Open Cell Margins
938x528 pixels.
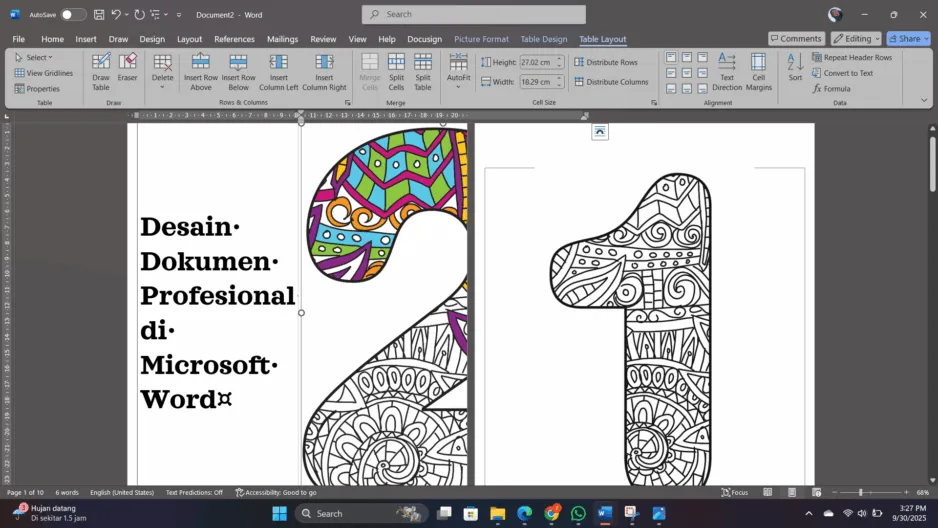759,71
